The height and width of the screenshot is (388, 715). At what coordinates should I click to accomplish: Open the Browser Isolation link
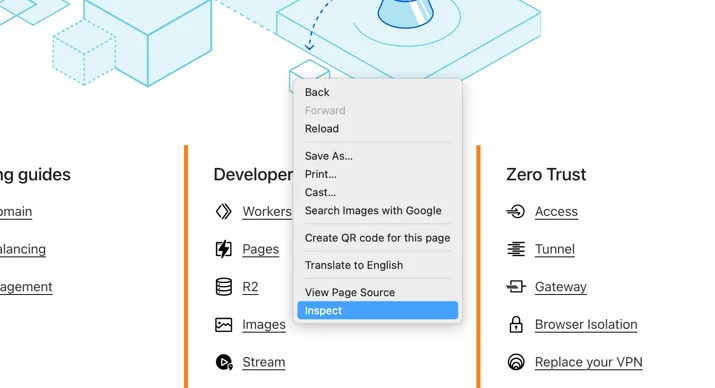click(586, 325)
